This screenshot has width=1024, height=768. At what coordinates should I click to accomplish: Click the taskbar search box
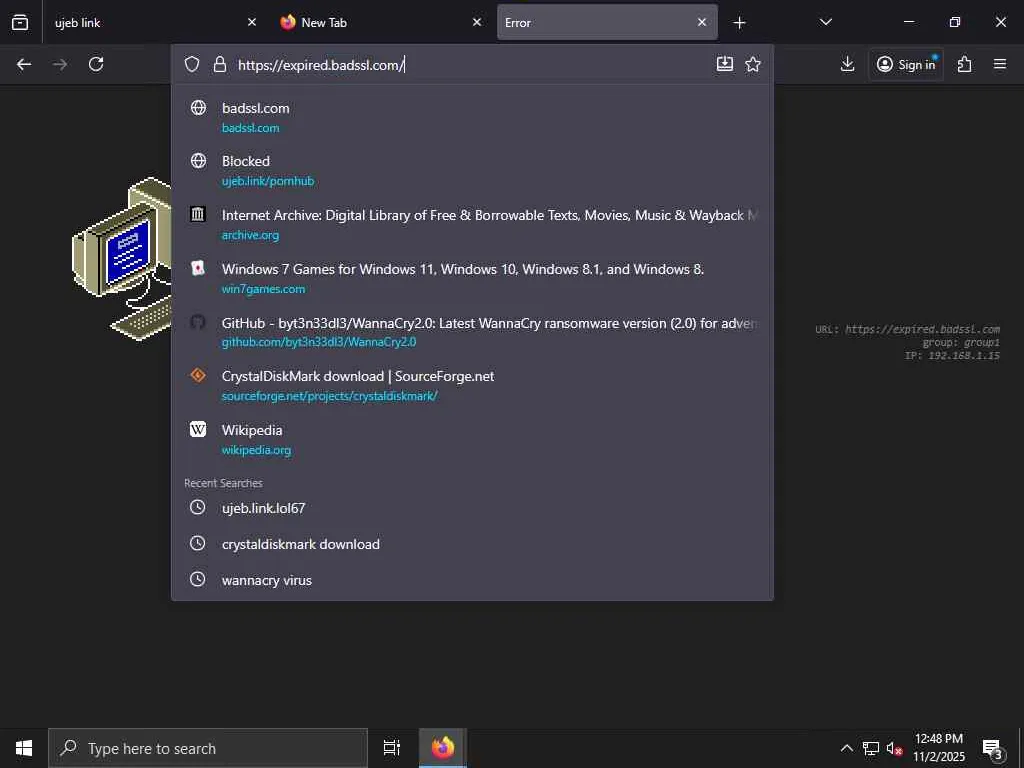pyautogui.click(x=208, y=748)
